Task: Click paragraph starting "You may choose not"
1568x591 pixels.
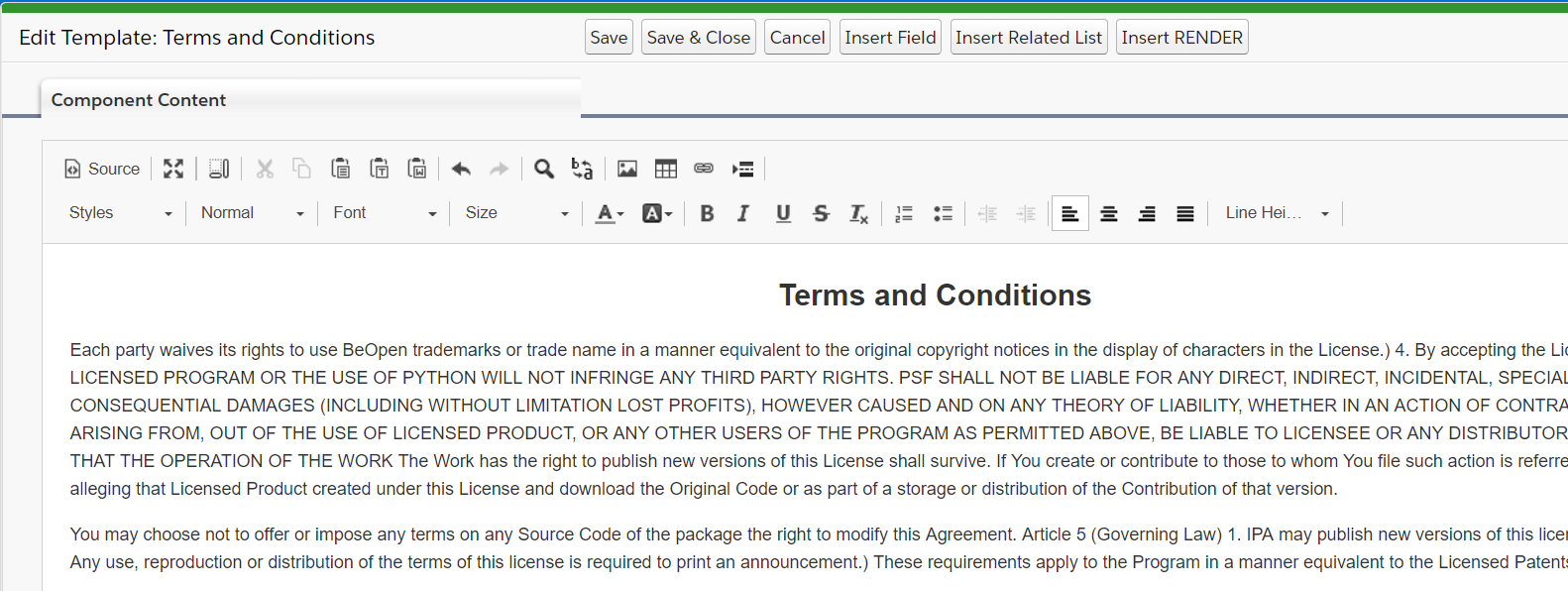Action: click(x=819, y=548)
